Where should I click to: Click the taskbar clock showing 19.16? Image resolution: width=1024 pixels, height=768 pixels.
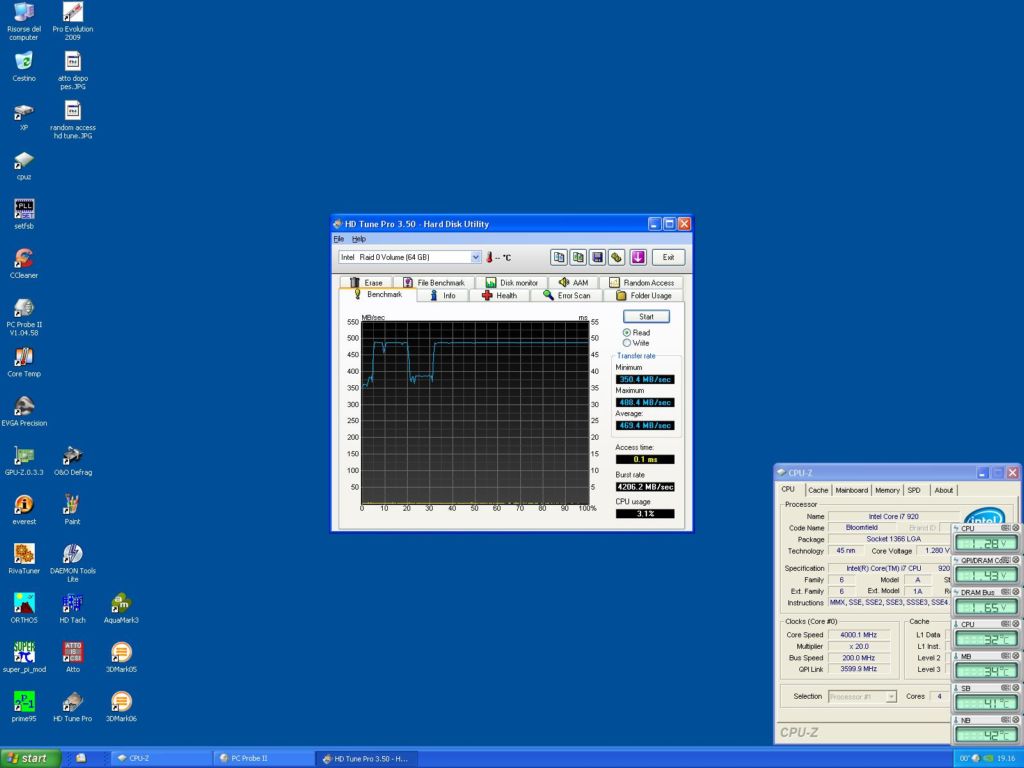(1006, 759)
